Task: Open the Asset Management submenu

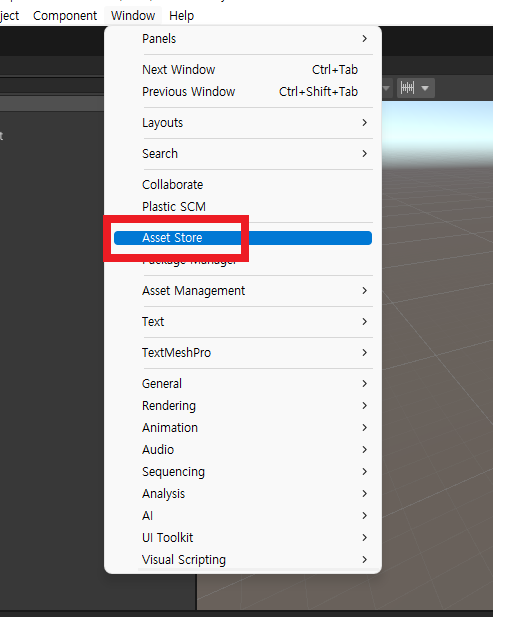Action: click(243, 291)
